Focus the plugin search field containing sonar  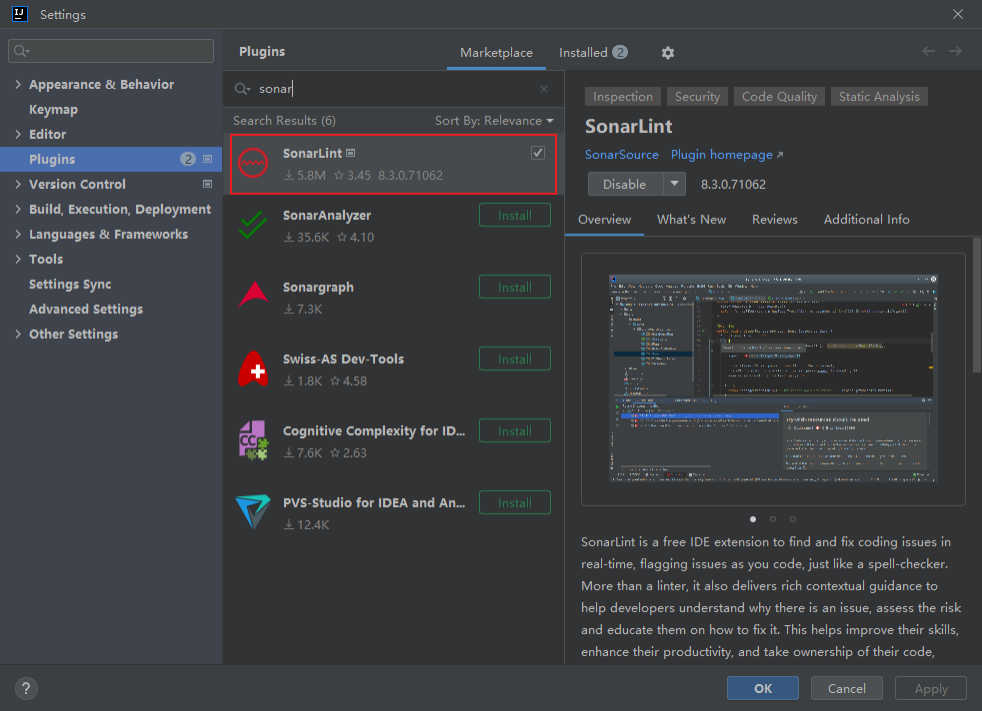tap(393, 89)
